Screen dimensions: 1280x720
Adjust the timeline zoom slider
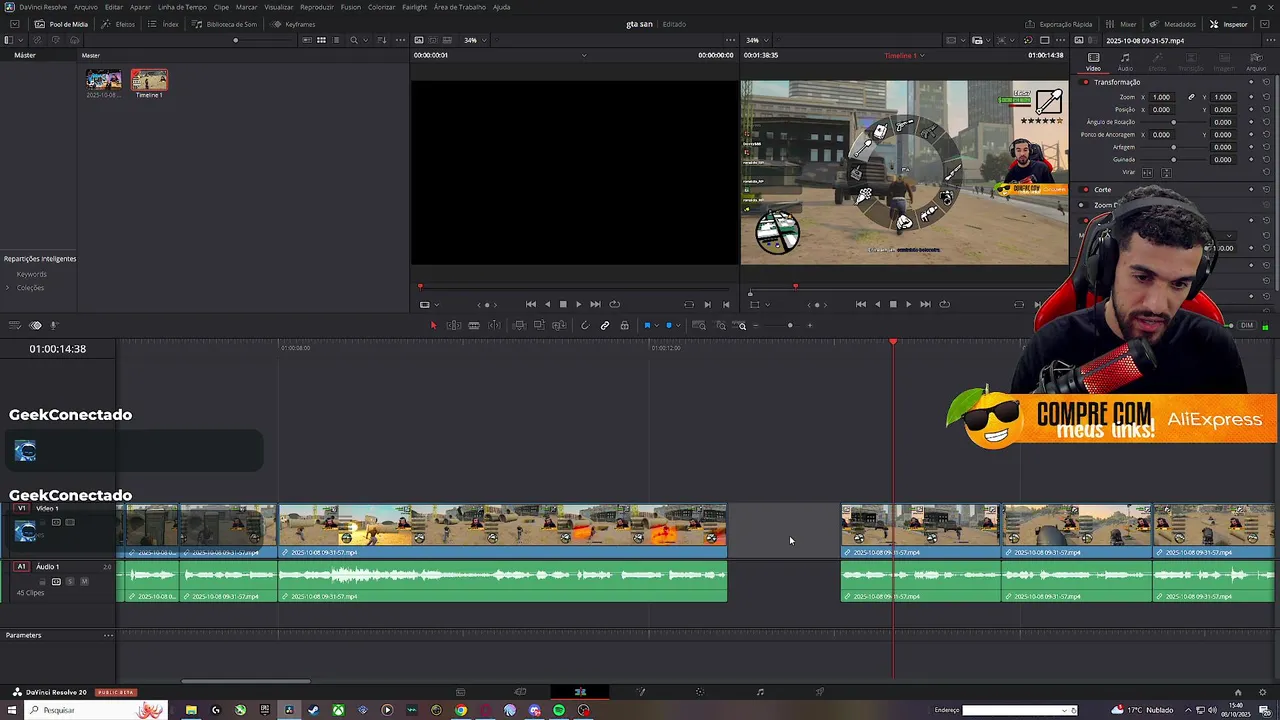coord(790,325)
